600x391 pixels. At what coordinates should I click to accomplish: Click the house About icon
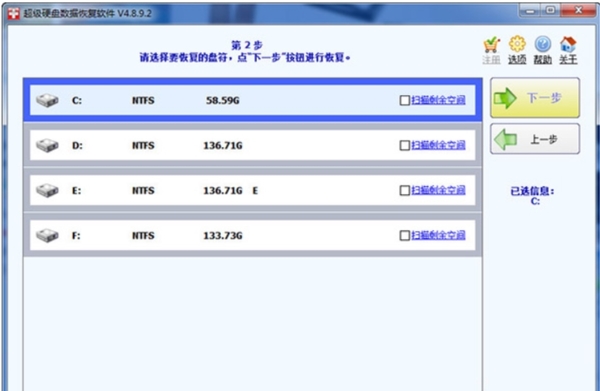coord(568,44)
